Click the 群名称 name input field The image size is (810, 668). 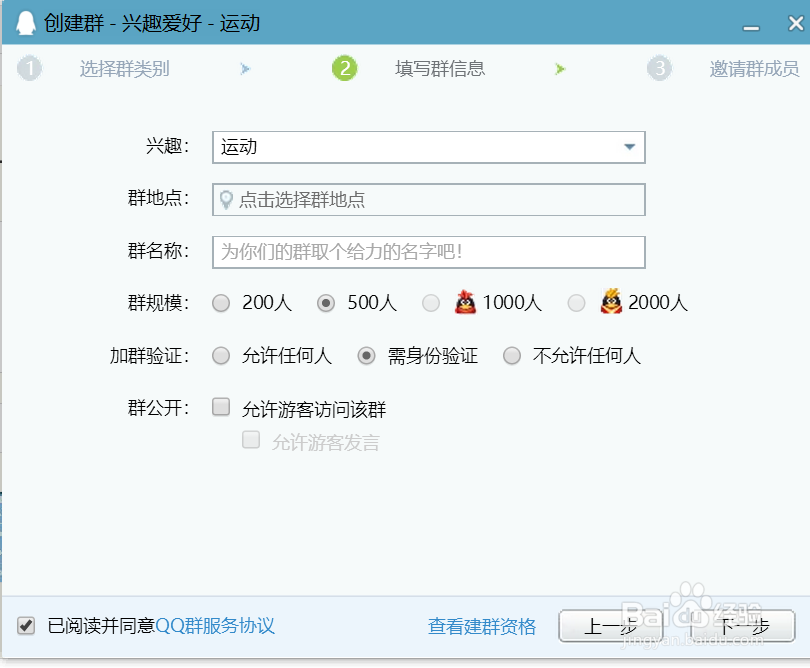[x=429, y=252]
